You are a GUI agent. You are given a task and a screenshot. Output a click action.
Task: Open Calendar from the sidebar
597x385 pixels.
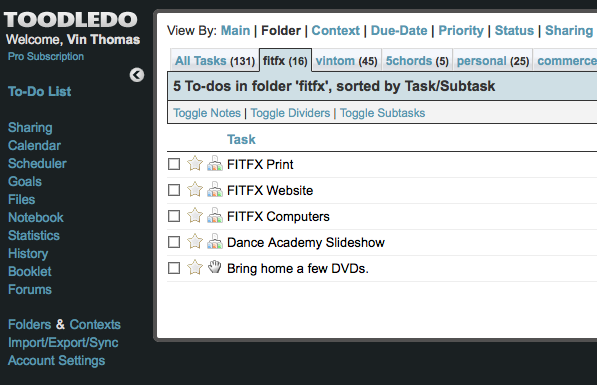pos(34,145)
